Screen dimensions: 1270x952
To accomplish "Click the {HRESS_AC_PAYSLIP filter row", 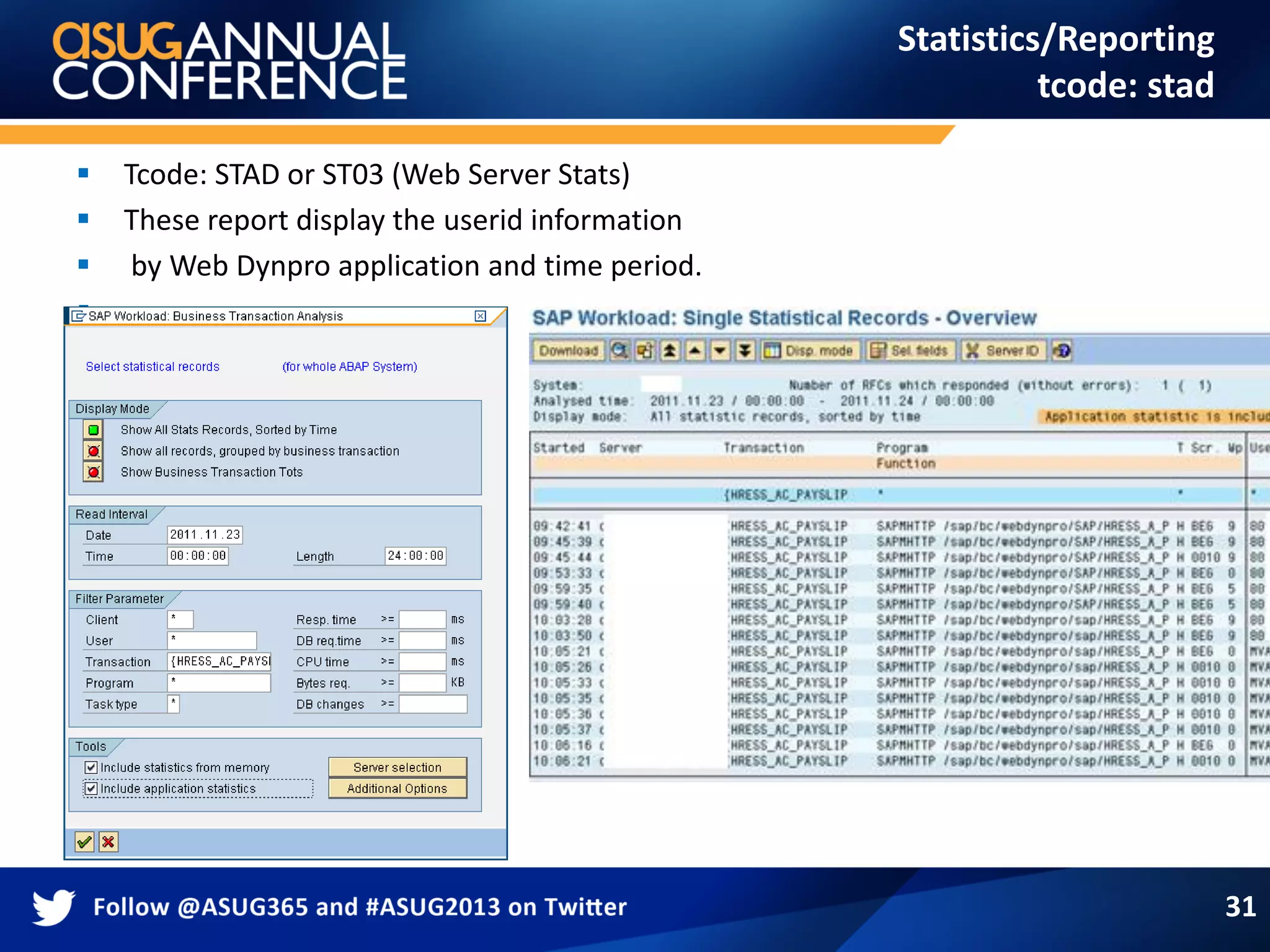I will click(887, 495).
